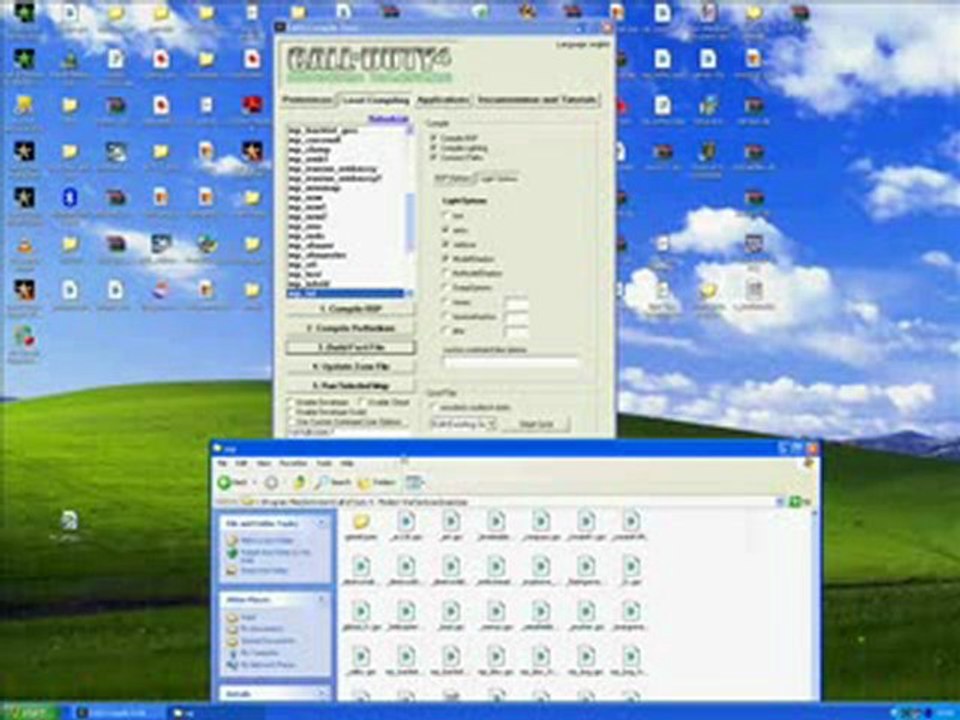Click the Windows Start button
This screenshot has height=720, width=960.
click(31, 713)
